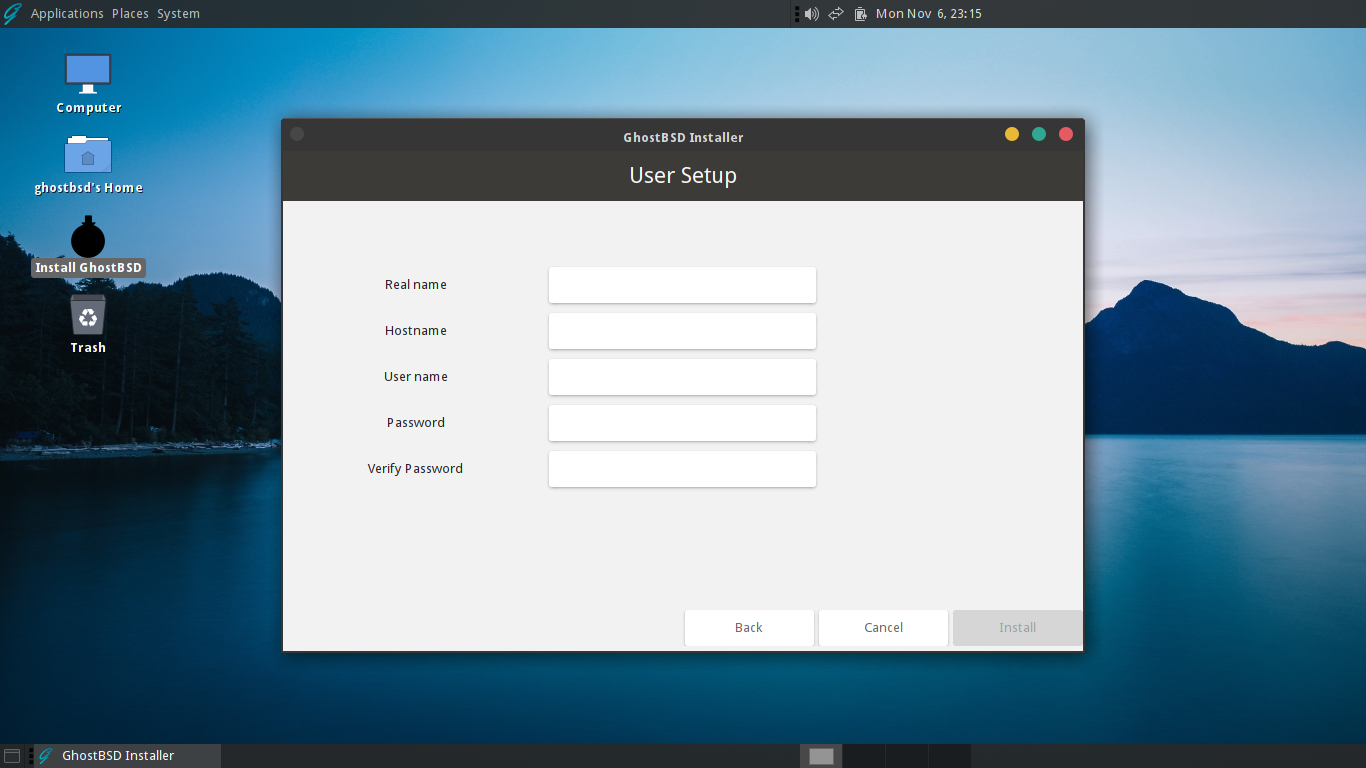The height and width of the screenshot is (768, 1366).
Task: Click the Cancel button
Action: (883, 628)
